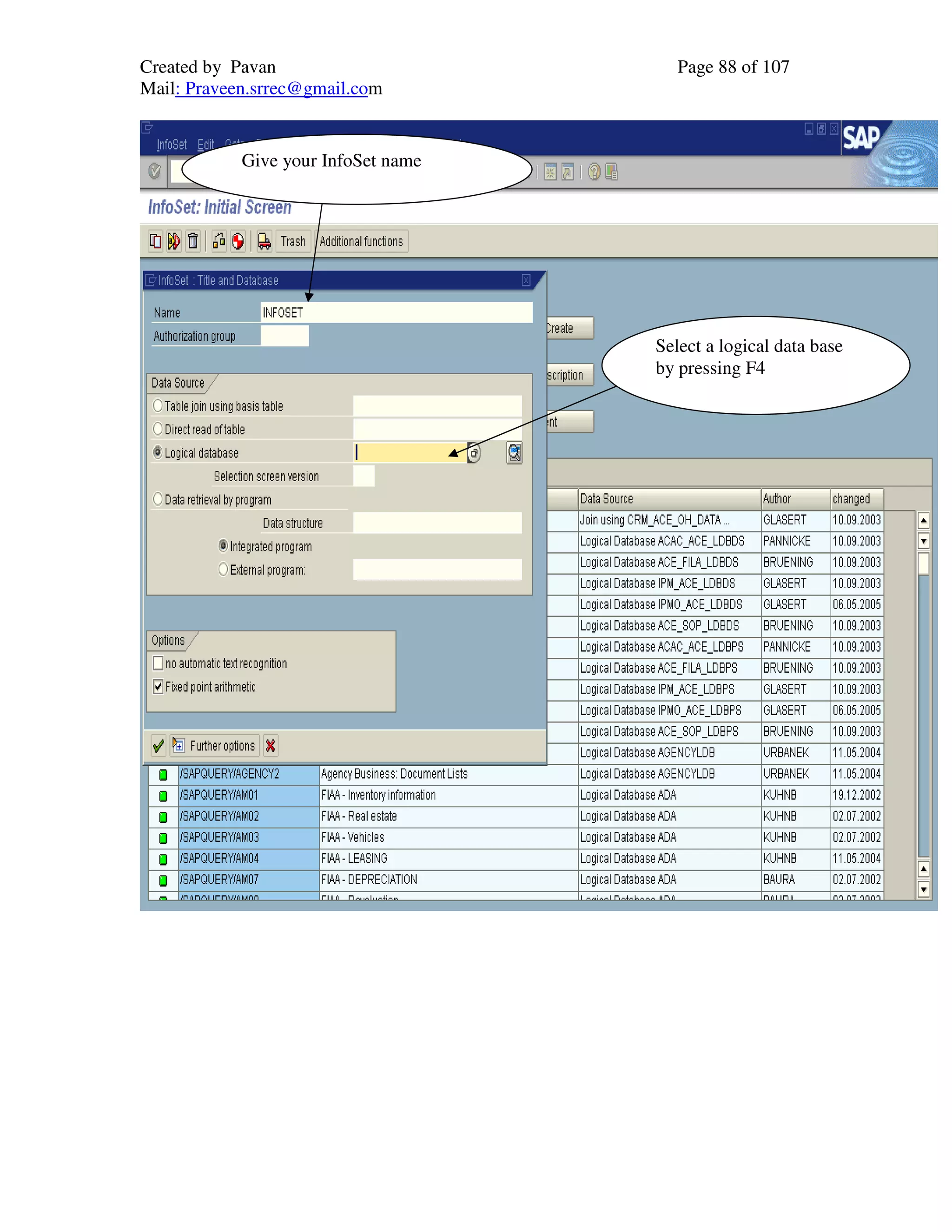
Task: Click the Create new session toolbar icon
Action: (x=550, y=172)
